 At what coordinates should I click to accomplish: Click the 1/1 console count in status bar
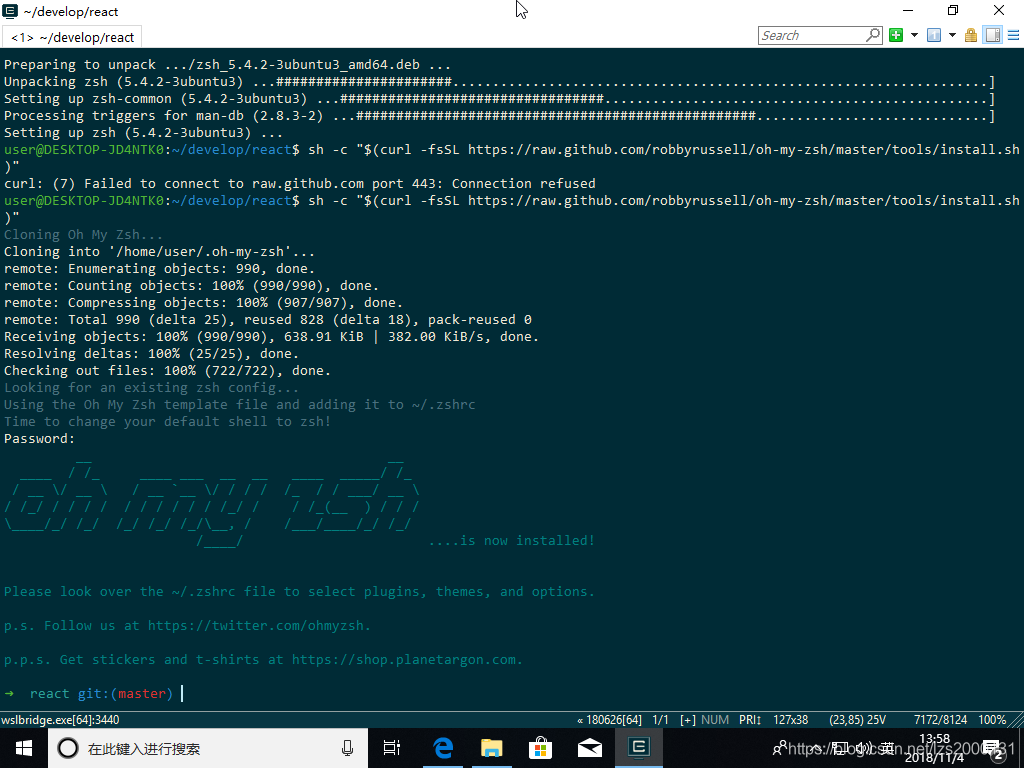pyautogui.click(x=660, y=720)
